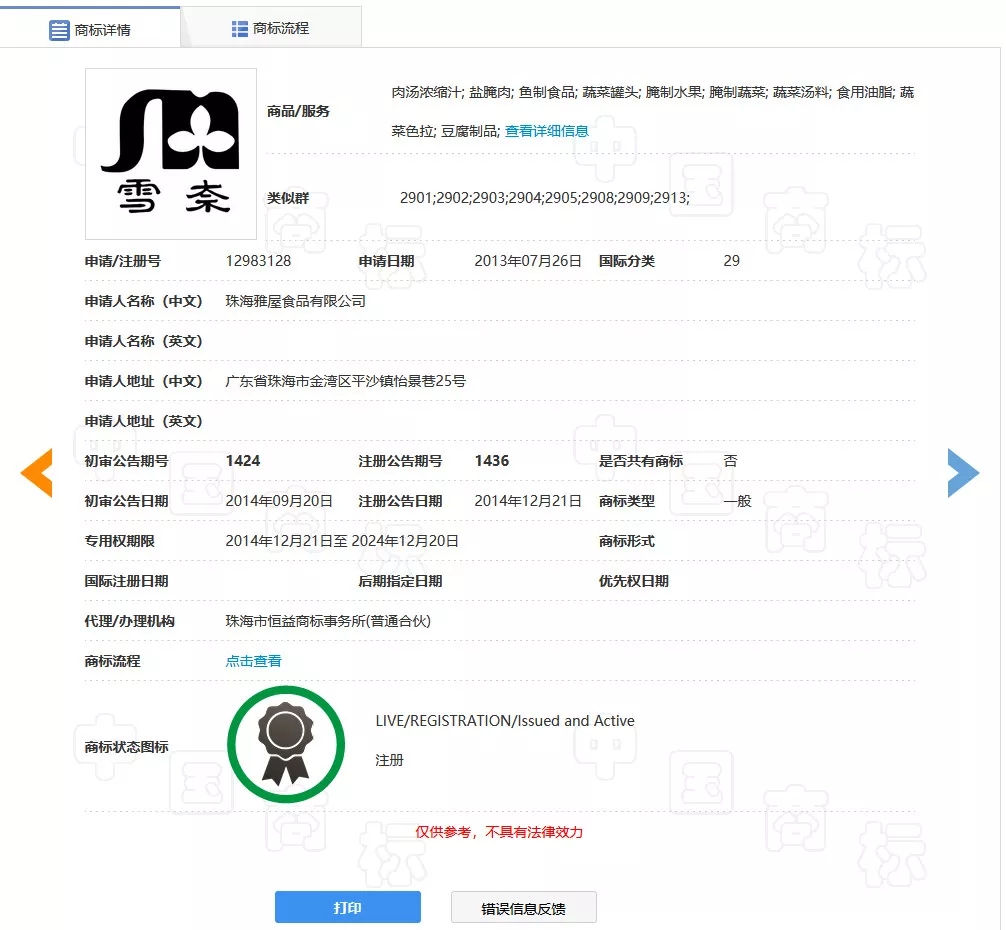Screen dimensions: 1006x930
Task: Click the LIVE/REGISTRATION status text
Action: pyautogui.click(x=505, y=721)
